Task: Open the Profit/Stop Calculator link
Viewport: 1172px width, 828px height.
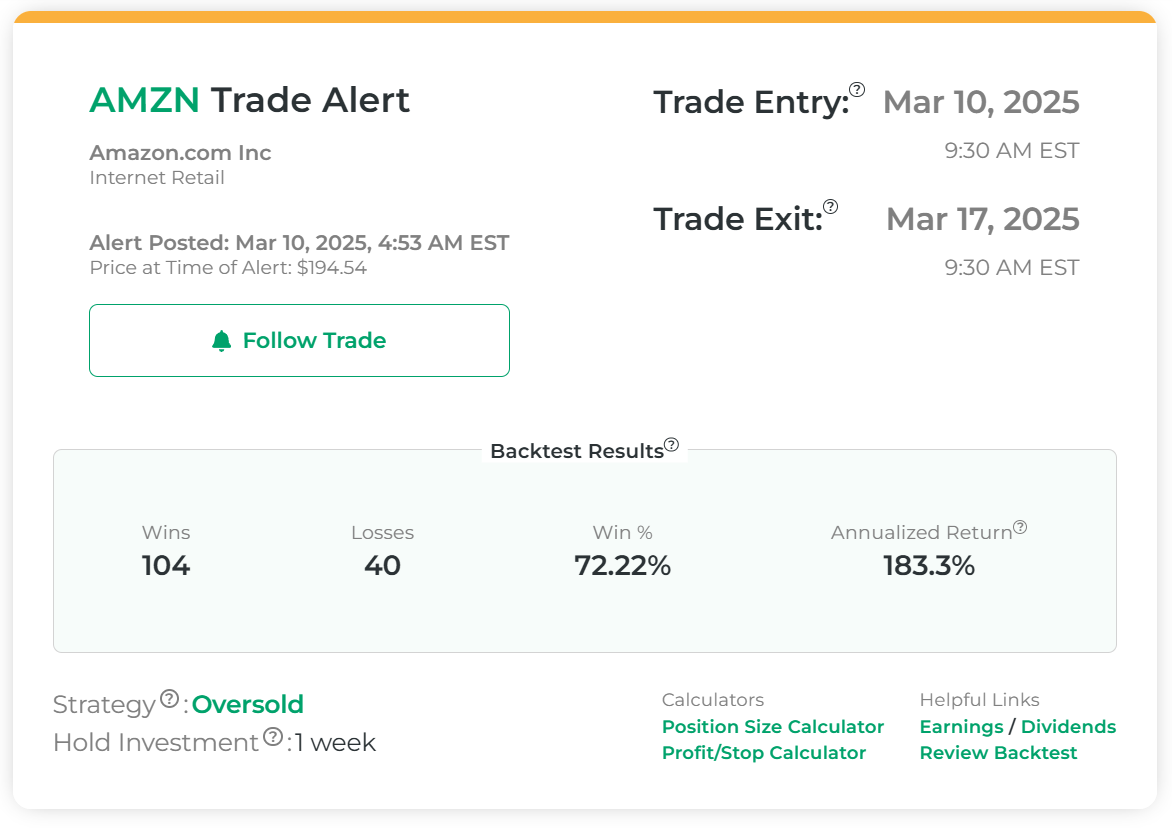Action: (x=764, y=753)
